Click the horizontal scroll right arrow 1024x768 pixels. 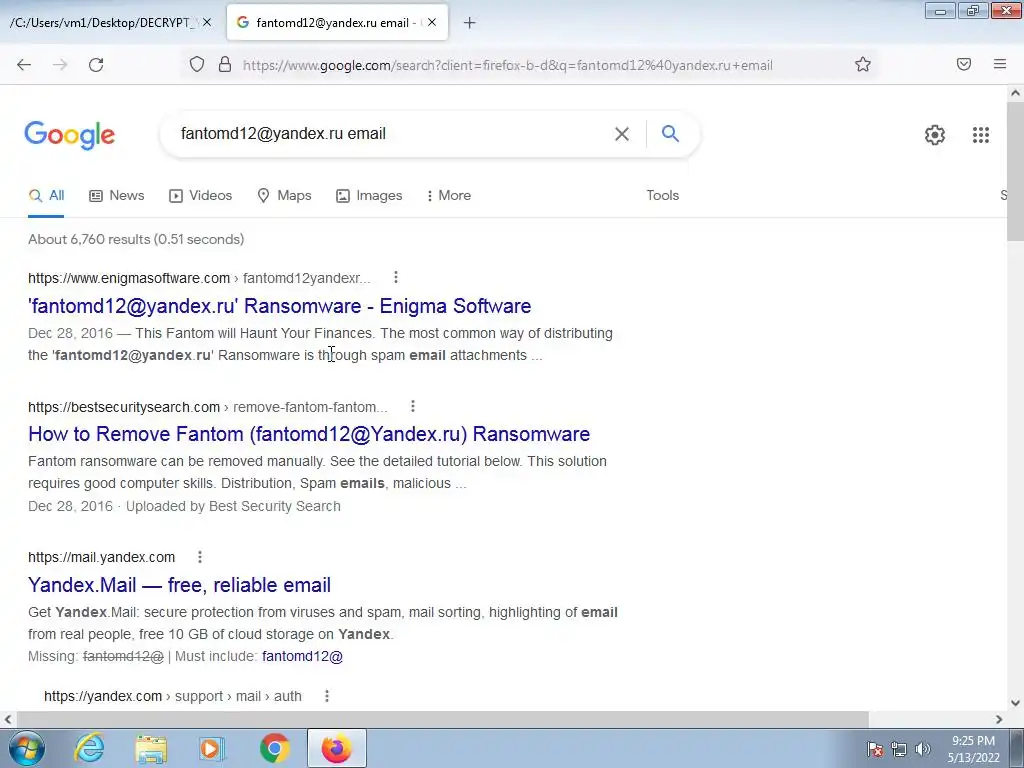(999, 719)
